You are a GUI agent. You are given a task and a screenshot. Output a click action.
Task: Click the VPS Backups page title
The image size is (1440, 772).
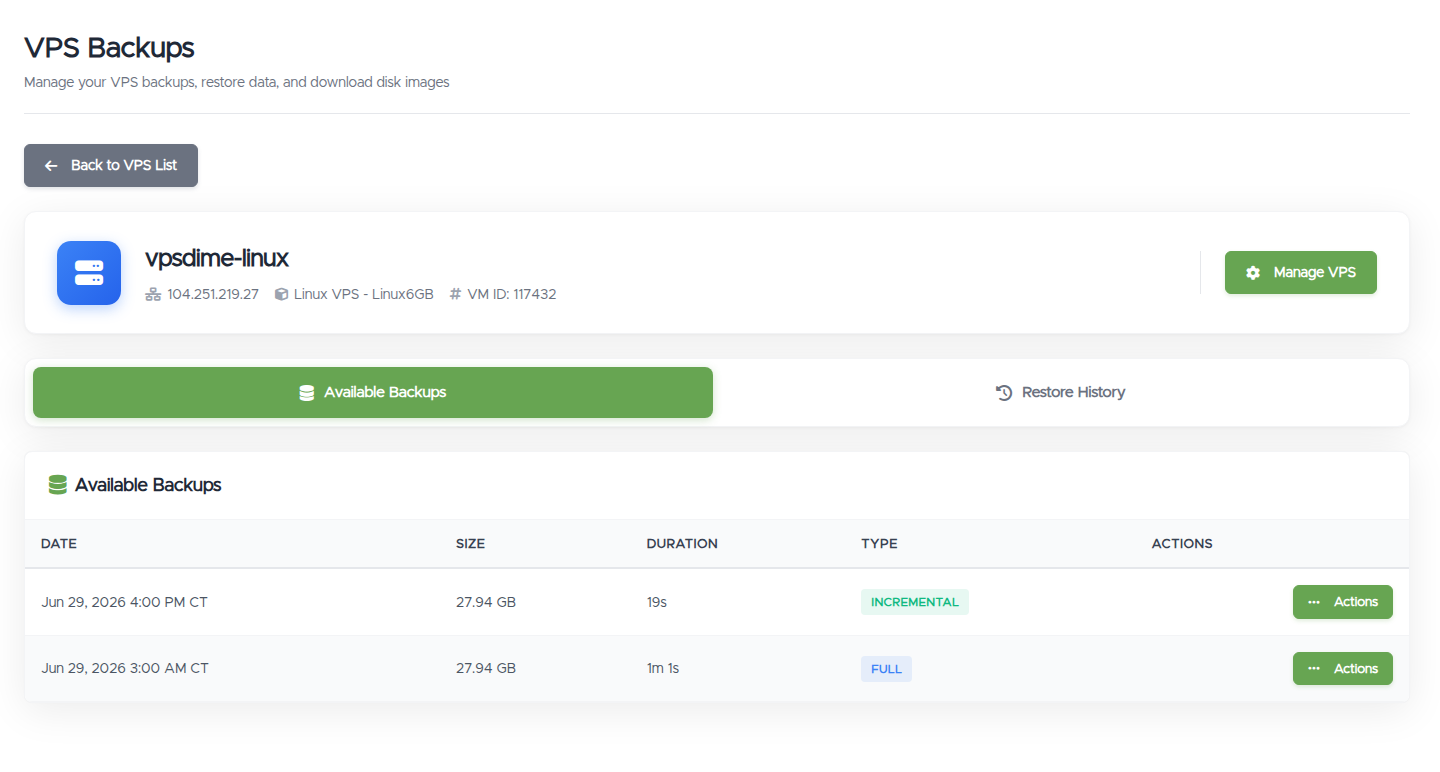click(109, 47)
